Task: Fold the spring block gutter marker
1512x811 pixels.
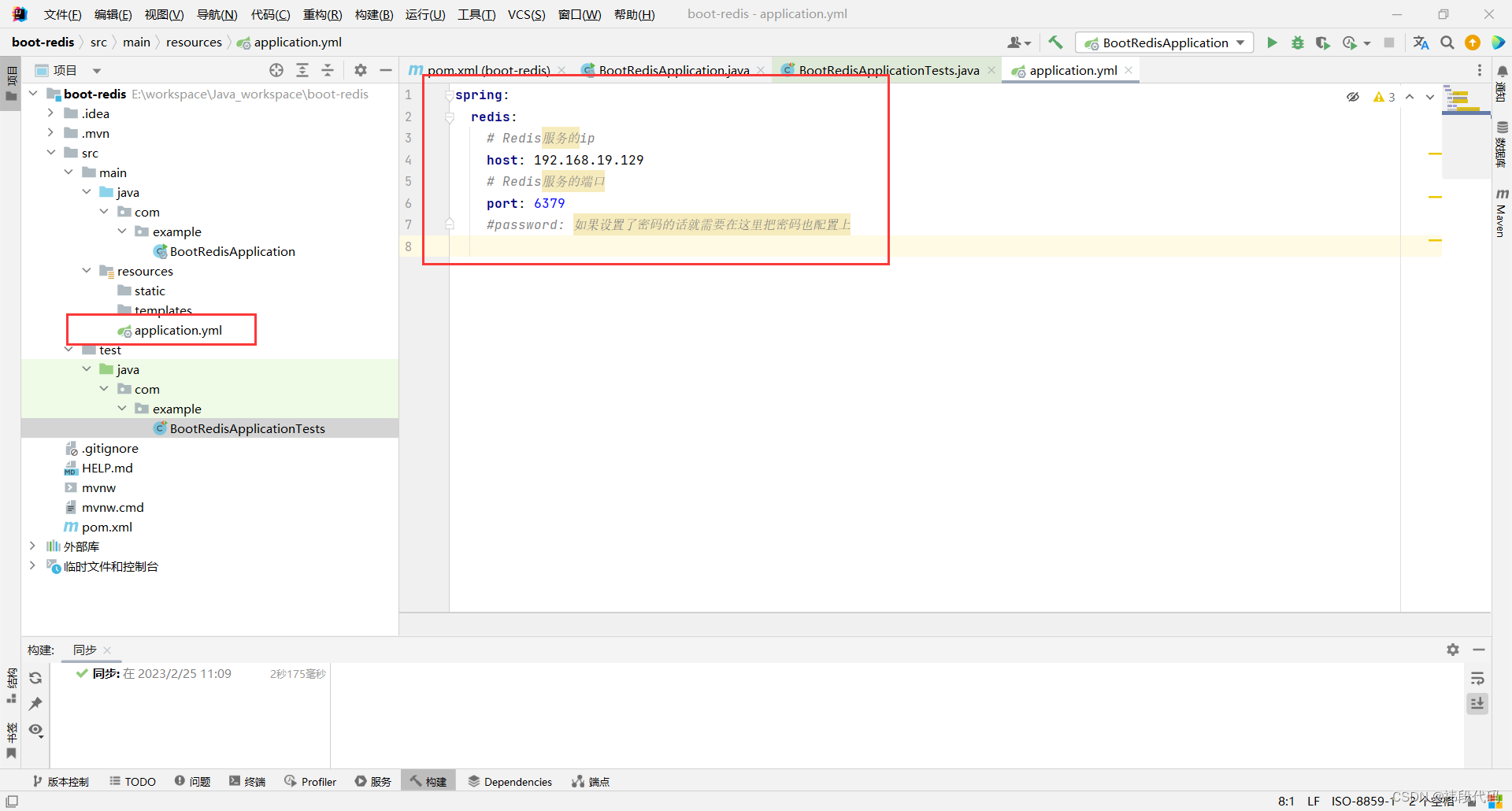Action: 449,95
